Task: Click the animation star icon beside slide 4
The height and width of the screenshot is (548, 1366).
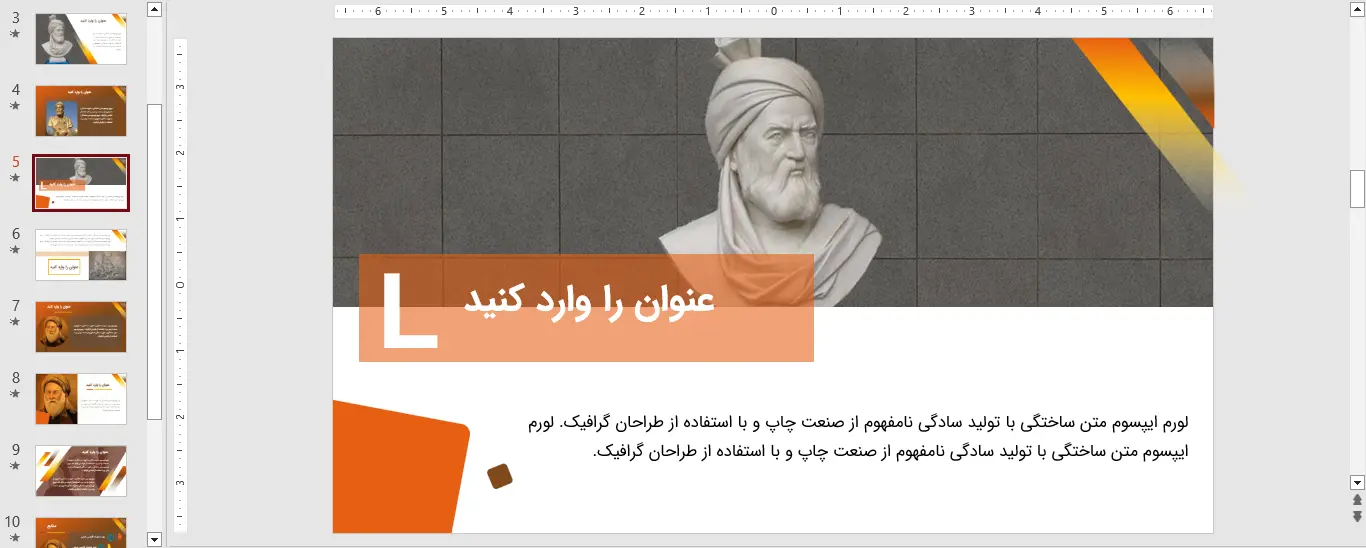Action: pyautogui.click(x=15, y=105)
